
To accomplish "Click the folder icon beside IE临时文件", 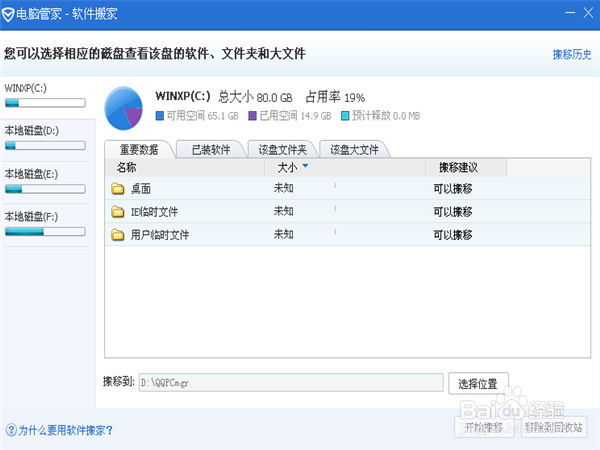I will 118,212.
